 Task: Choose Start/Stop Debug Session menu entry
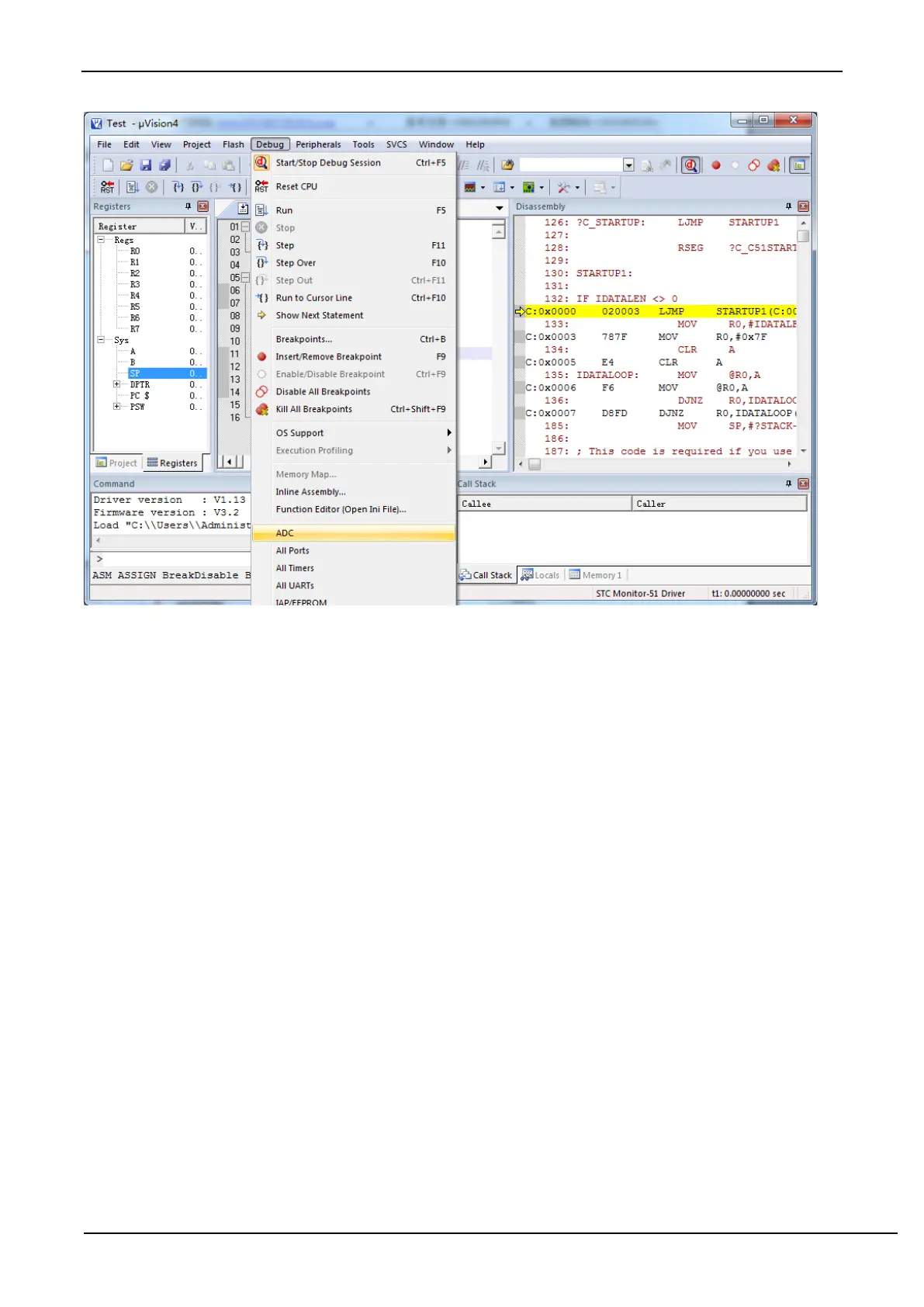click(x=354, y=163)
